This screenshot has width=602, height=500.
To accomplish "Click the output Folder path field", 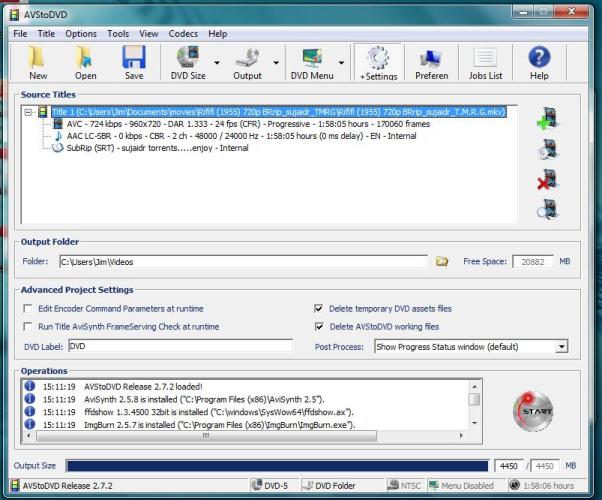I will (243, 262).
